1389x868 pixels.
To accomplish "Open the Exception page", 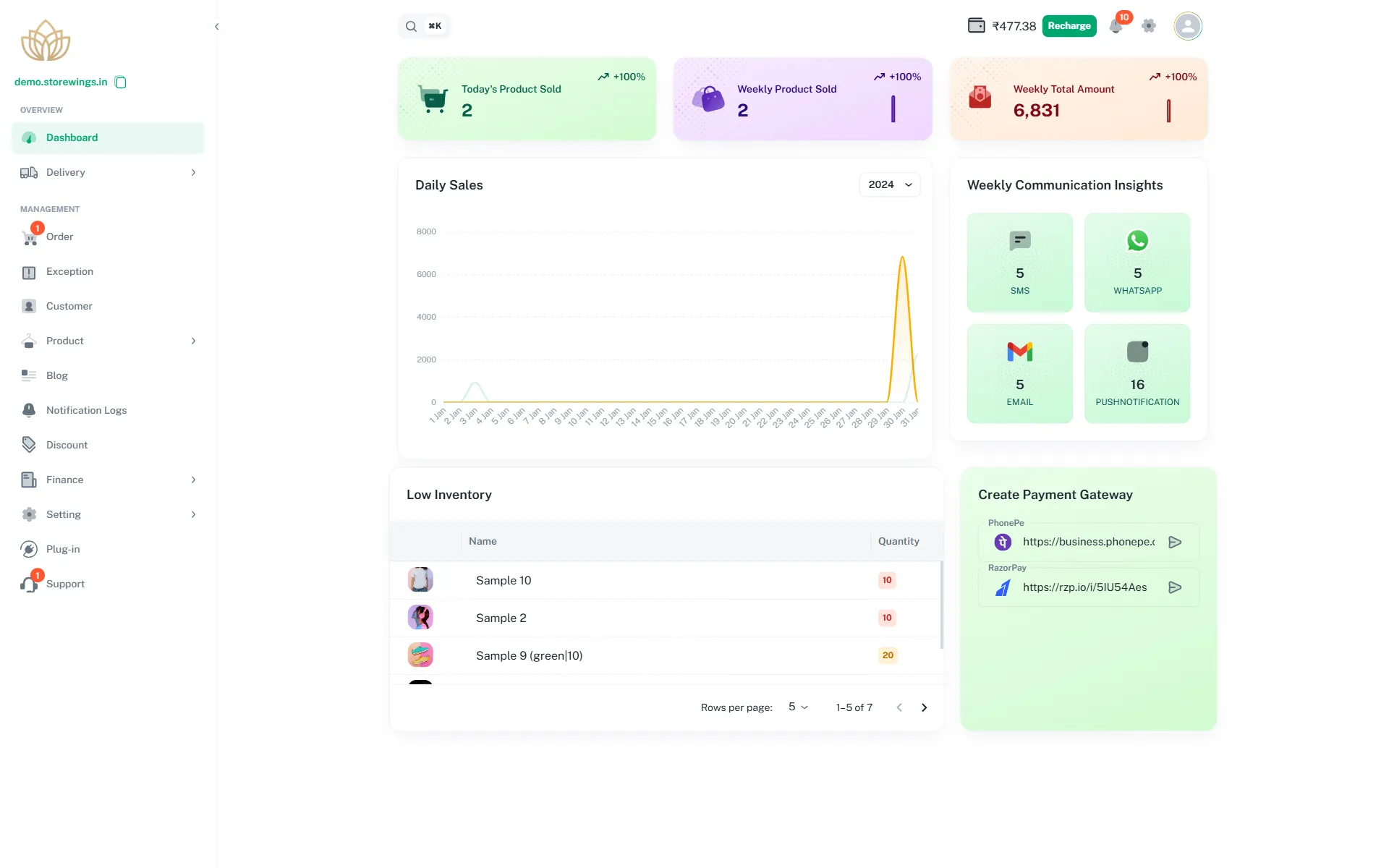I will pos(108,271).
